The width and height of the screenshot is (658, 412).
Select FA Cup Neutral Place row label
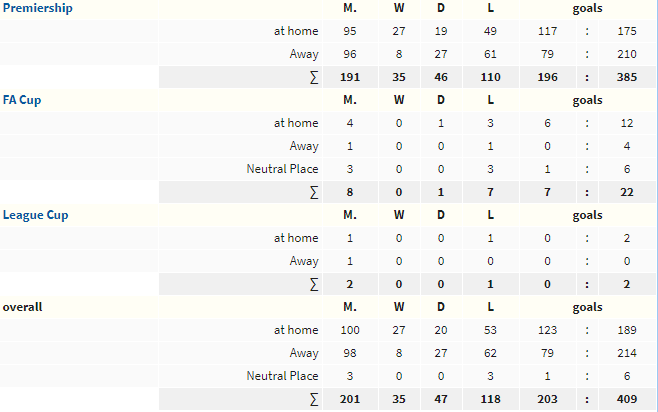pos(282,169)
